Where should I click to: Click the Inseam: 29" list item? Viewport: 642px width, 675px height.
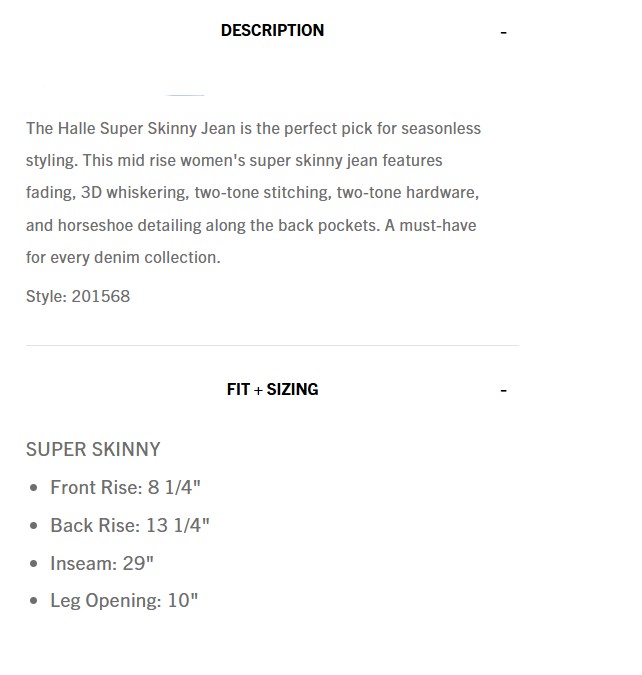[x=102, y=563]
